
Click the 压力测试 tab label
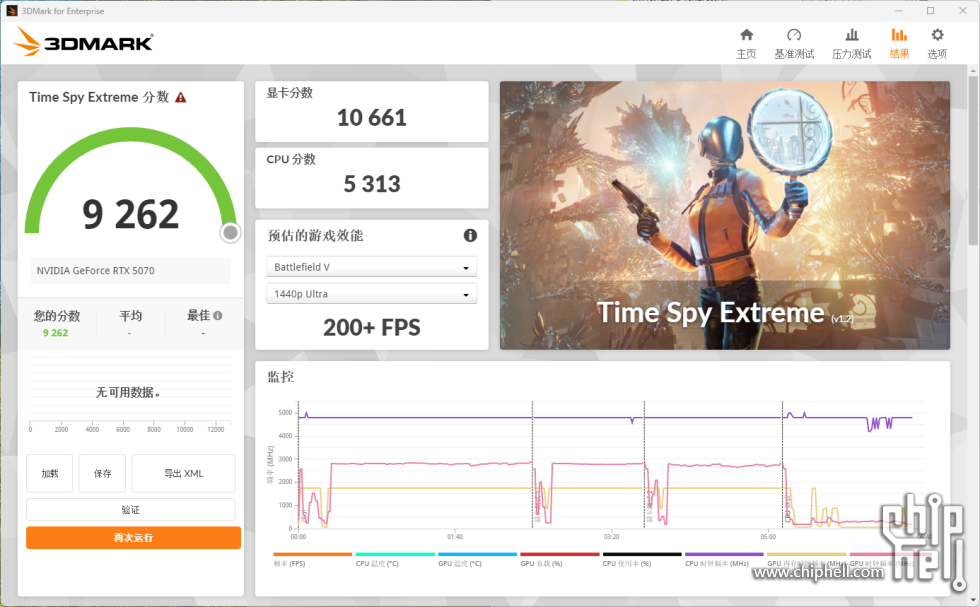pyautogui.click(x=851, y=54)
